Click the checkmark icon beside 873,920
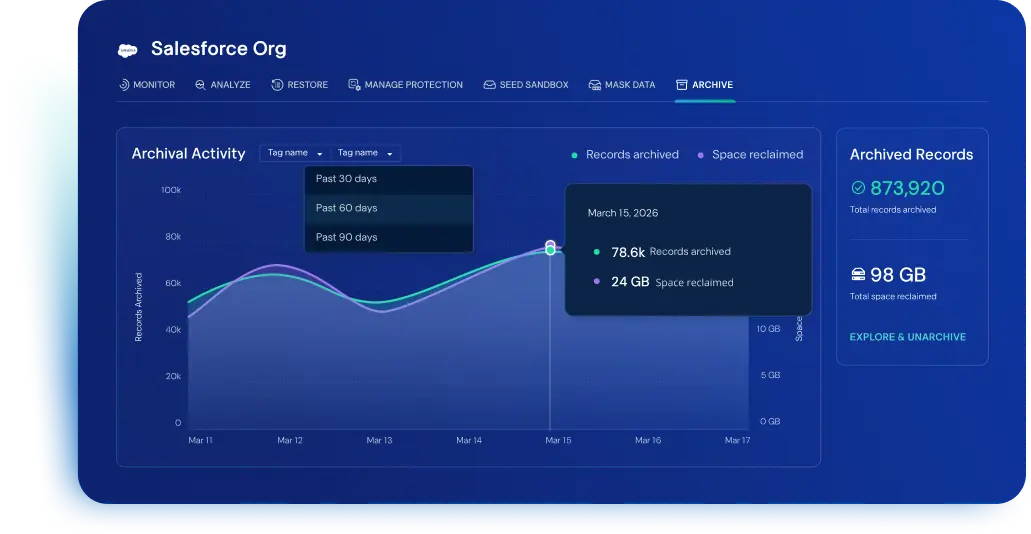 [x=858, y=188]
